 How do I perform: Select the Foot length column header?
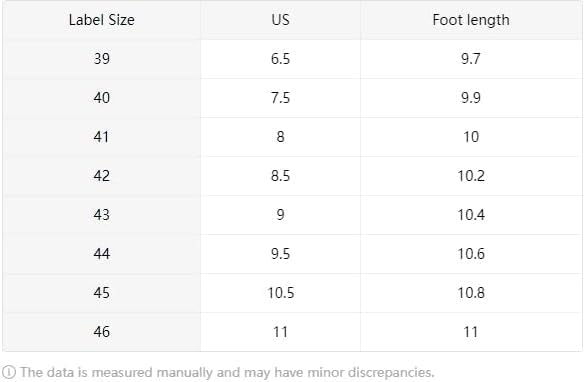[471, 20]
